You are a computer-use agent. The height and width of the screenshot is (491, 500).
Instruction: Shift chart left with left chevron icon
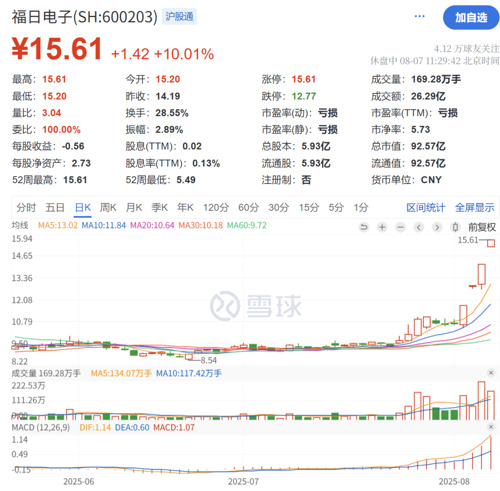(419, 228)
